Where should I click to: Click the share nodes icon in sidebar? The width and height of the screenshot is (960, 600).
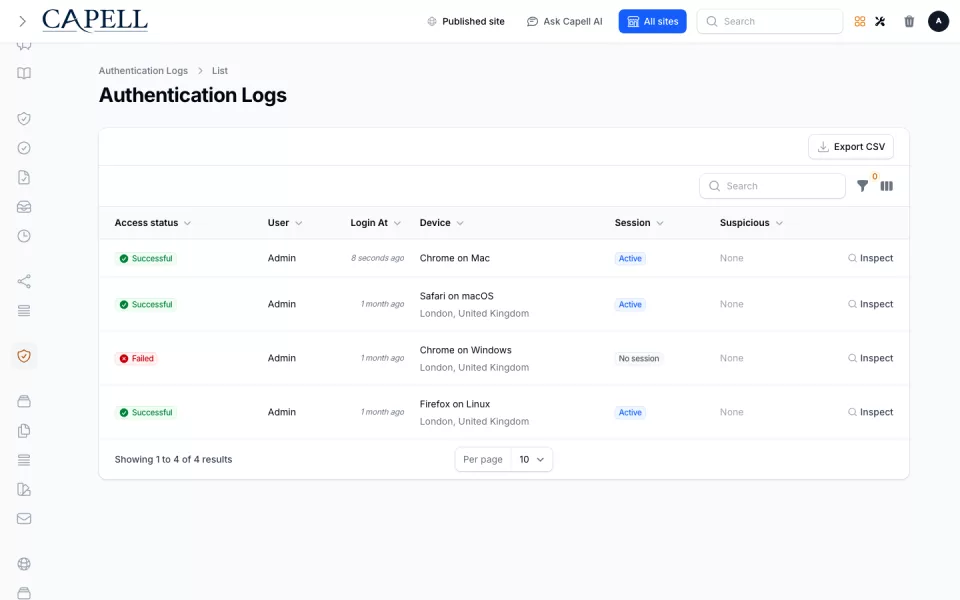(x=24, y=282)
